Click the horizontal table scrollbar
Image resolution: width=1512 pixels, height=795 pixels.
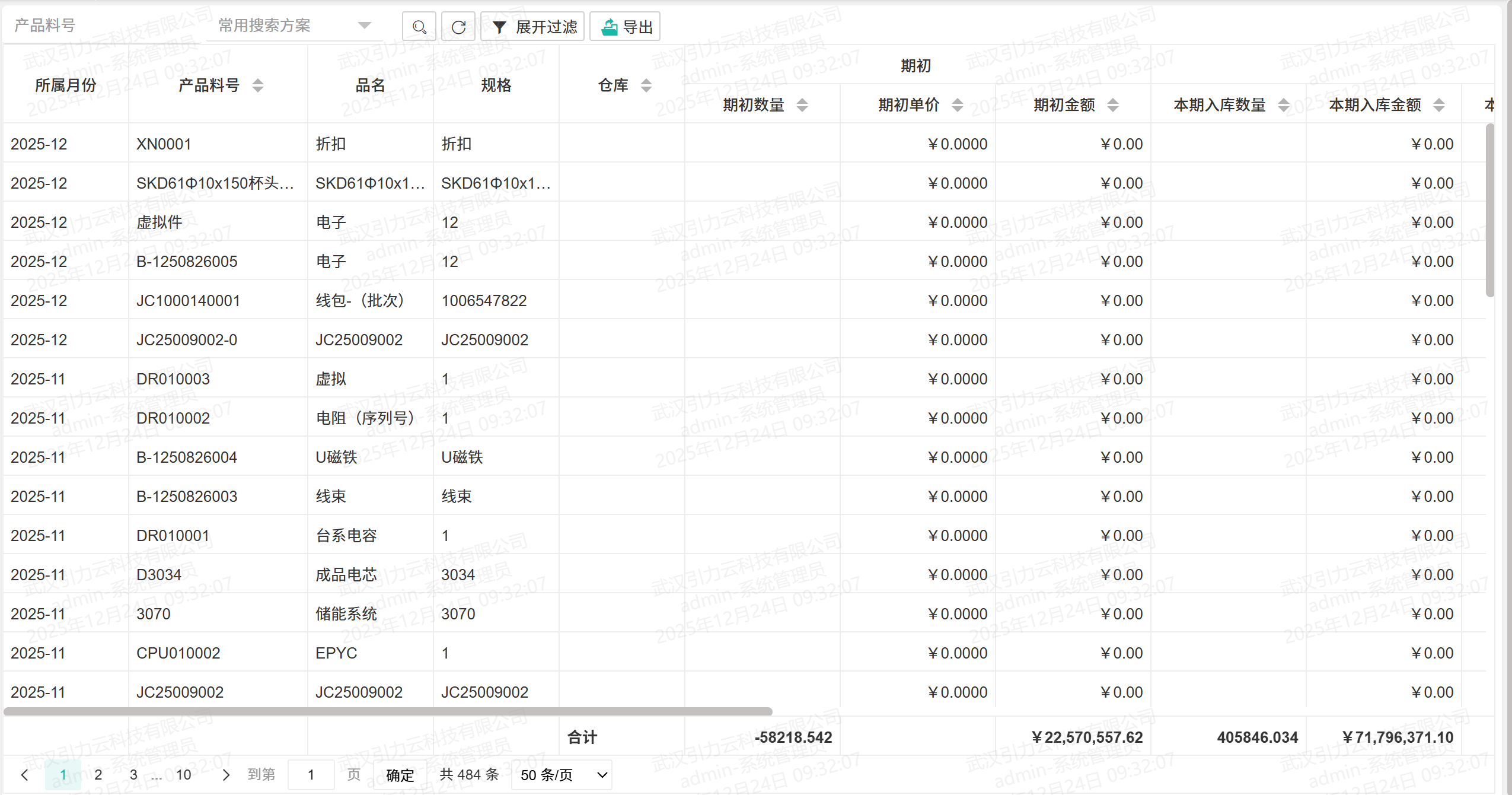pyautogui.click(x=388, y=711)
